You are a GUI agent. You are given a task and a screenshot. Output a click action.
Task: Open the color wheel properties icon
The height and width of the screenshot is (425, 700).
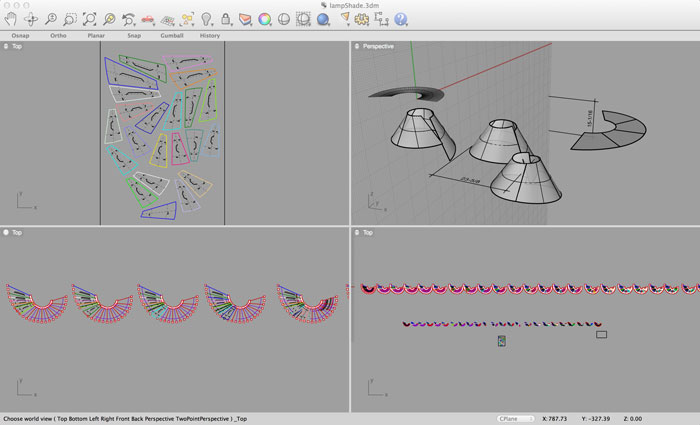[x=264, y=19]
